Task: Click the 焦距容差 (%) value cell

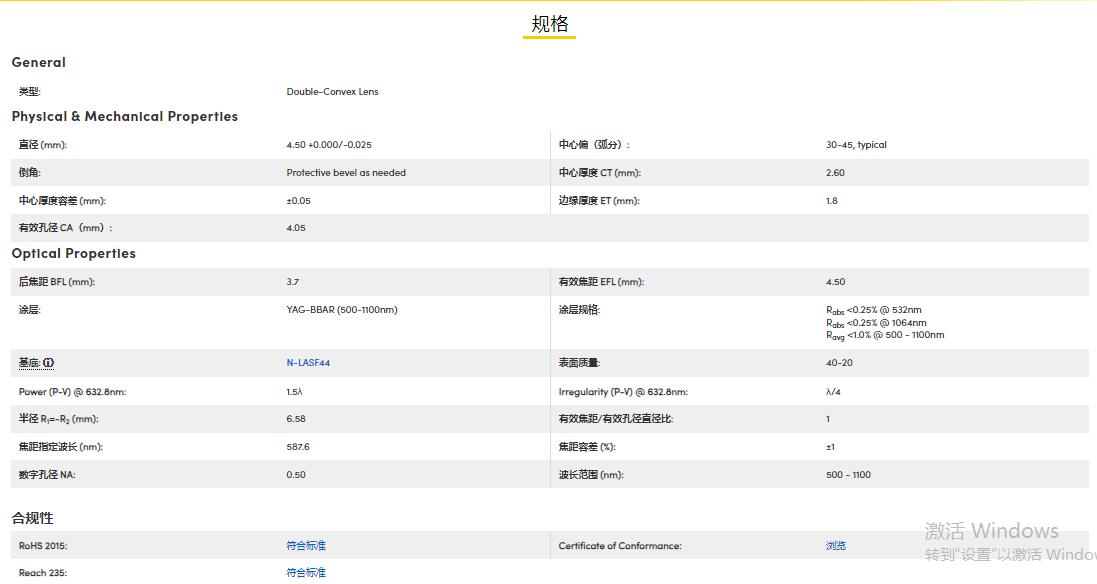Action: [x=830, y=446]
